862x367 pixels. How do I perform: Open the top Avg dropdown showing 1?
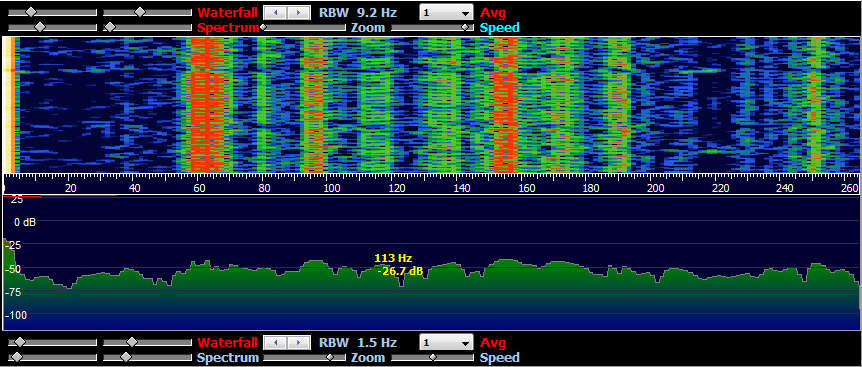tap(446, 12)
